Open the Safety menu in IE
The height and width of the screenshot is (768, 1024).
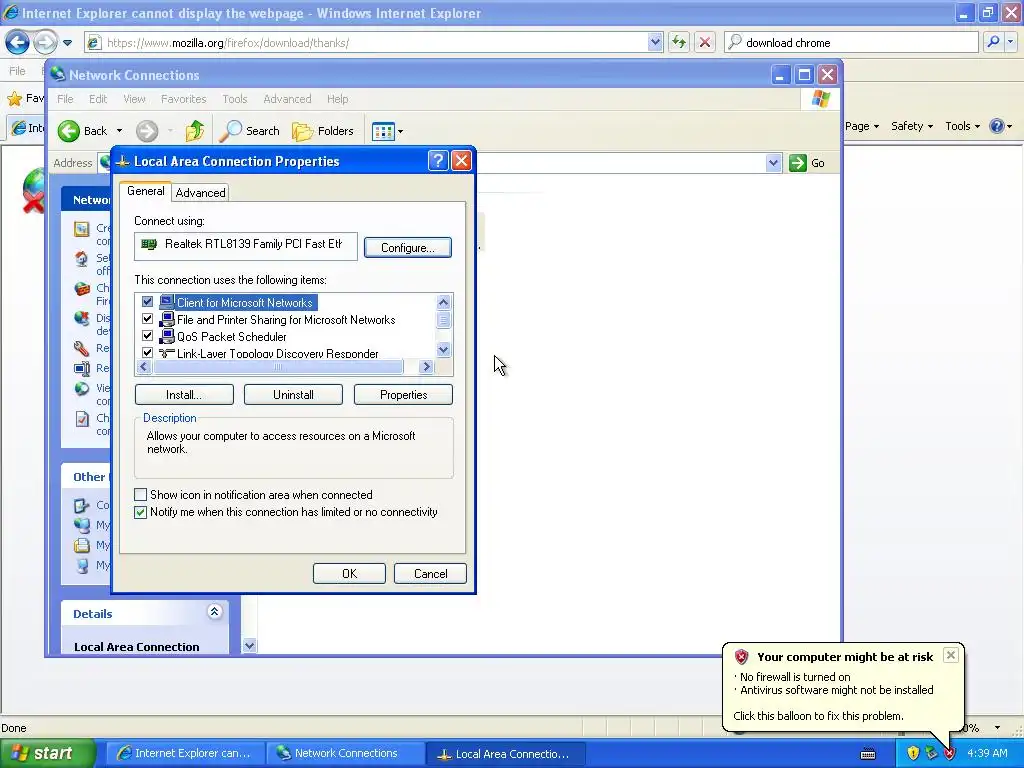912,126
